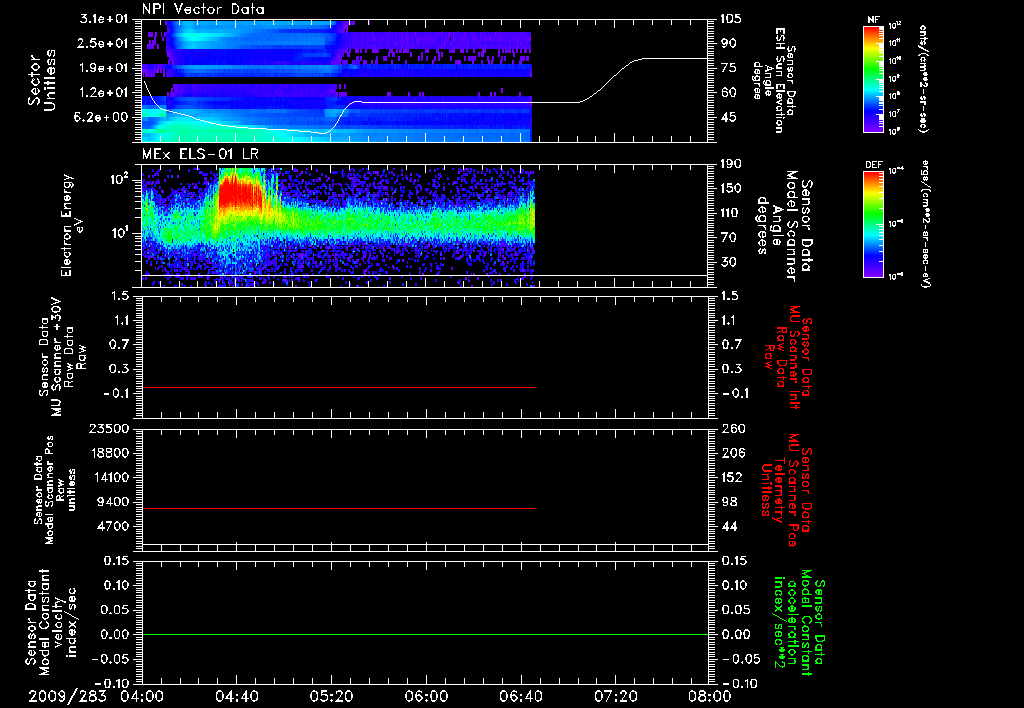Click the white sun elevation curve in the NPI panel

424,103
